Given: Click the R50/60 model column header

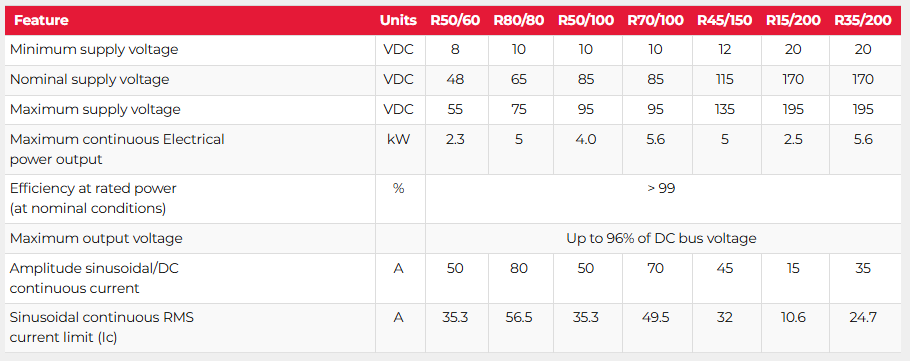Looking at the screenshot, I should [456, 21].
